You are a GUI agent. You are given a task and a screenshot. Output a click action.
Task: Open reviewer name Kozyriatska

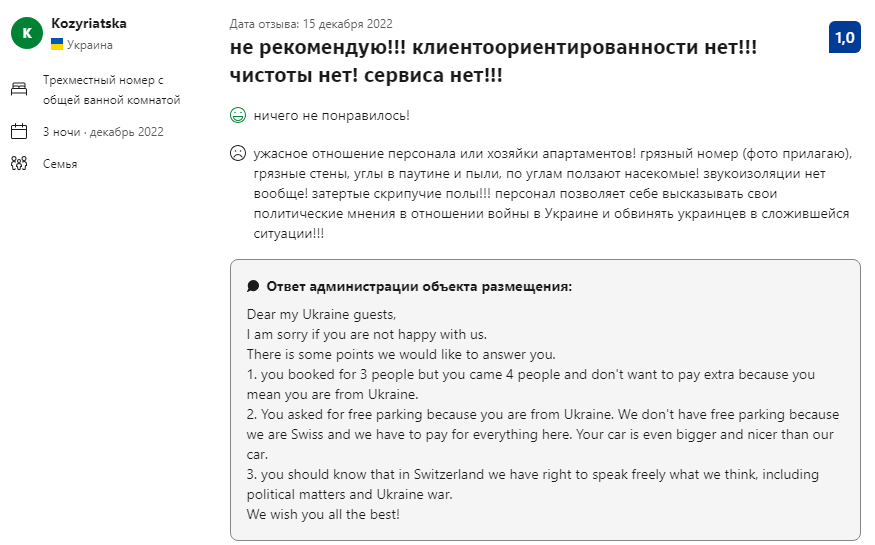[x=89, y=23]
